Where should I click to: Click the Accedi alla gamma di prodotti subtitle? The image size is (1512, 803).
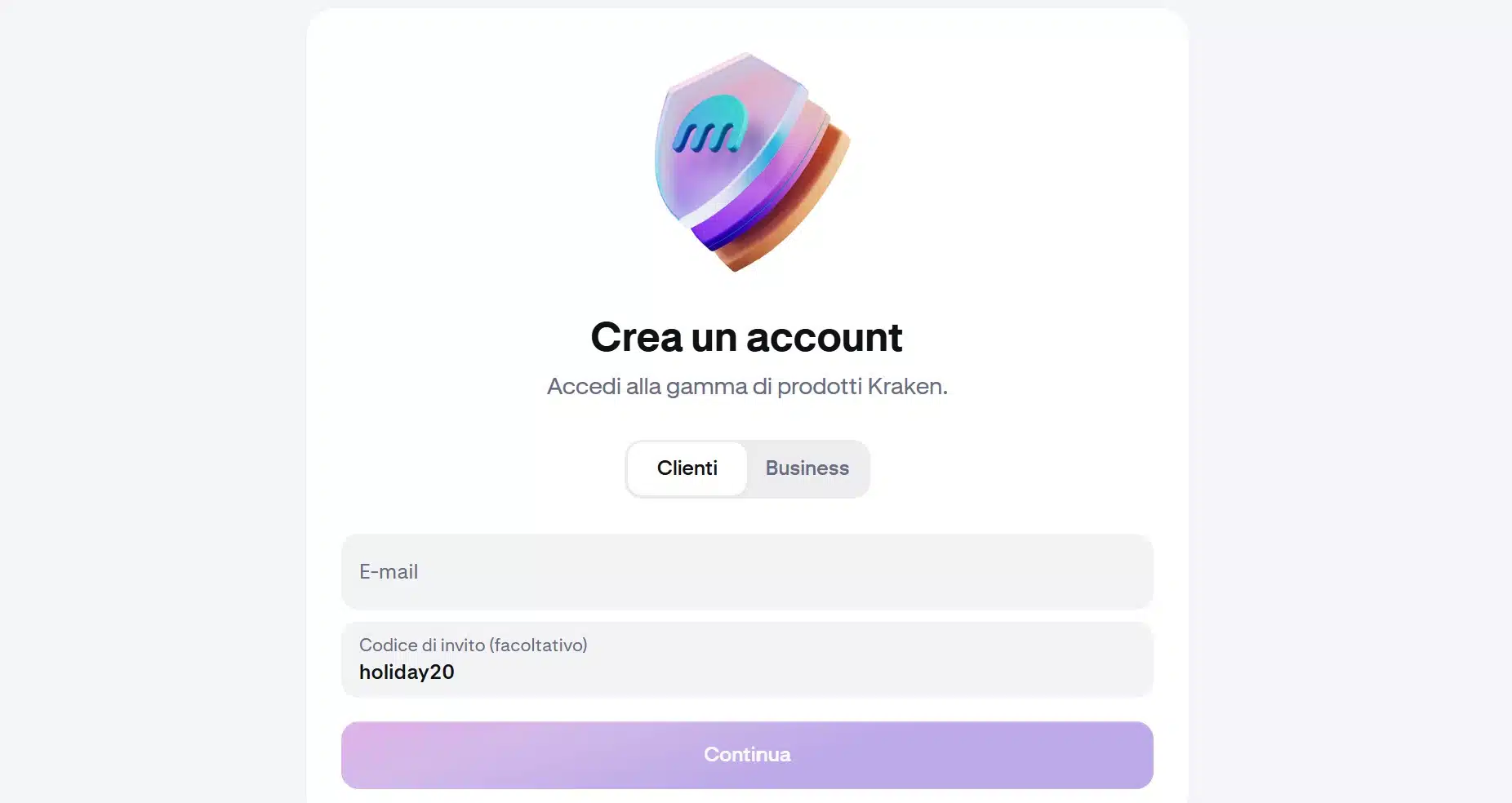coord(747,387)
